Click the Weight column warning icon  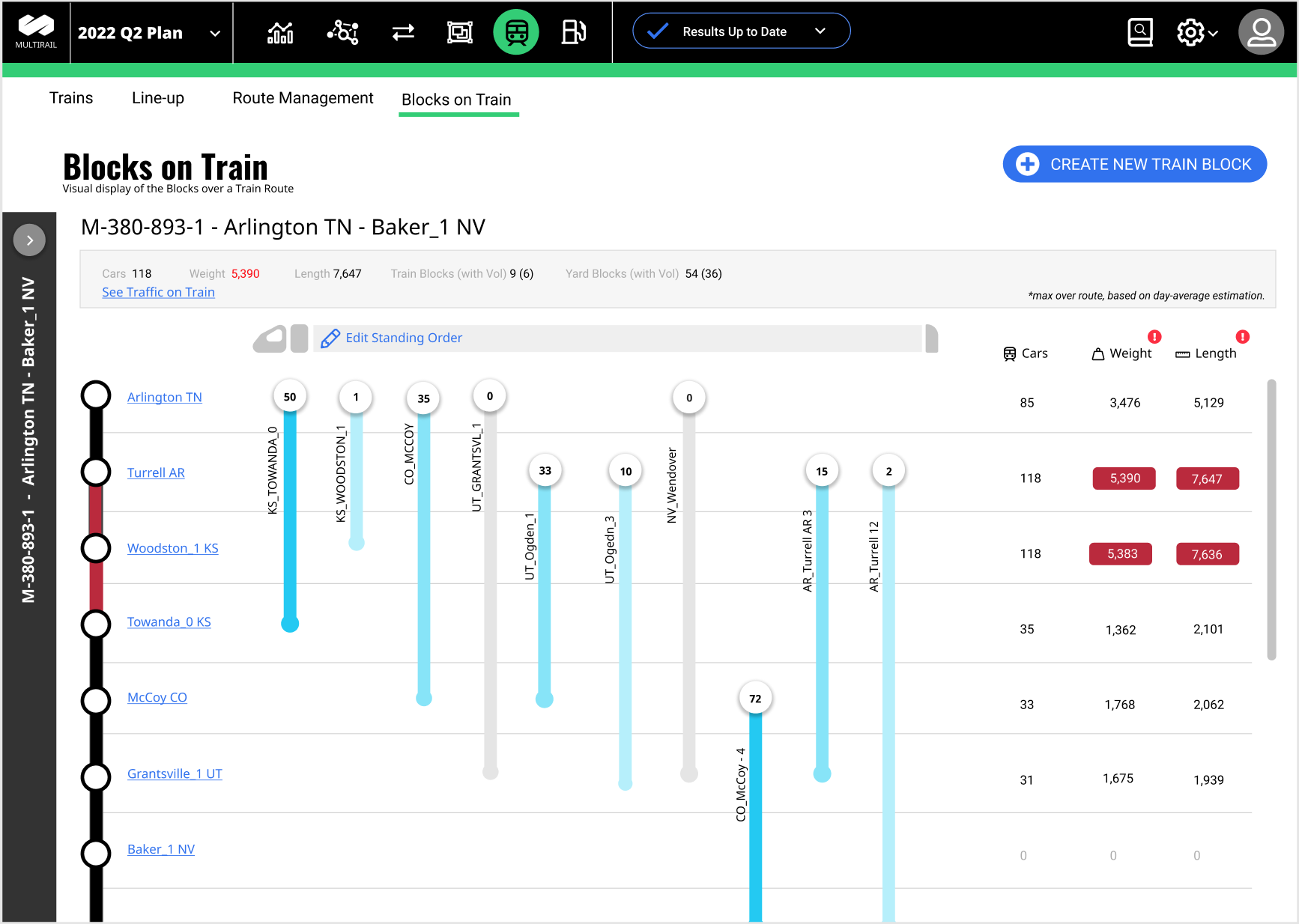coord(1154,337)
